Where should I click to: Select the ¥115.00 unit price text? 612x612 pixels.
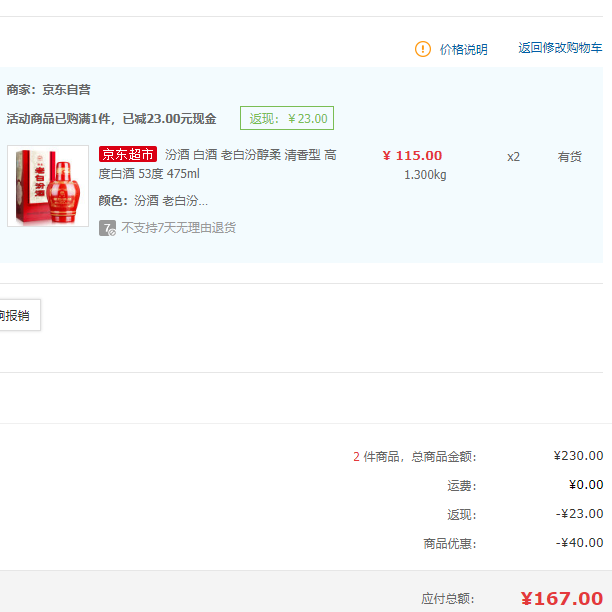click(412, 156)
